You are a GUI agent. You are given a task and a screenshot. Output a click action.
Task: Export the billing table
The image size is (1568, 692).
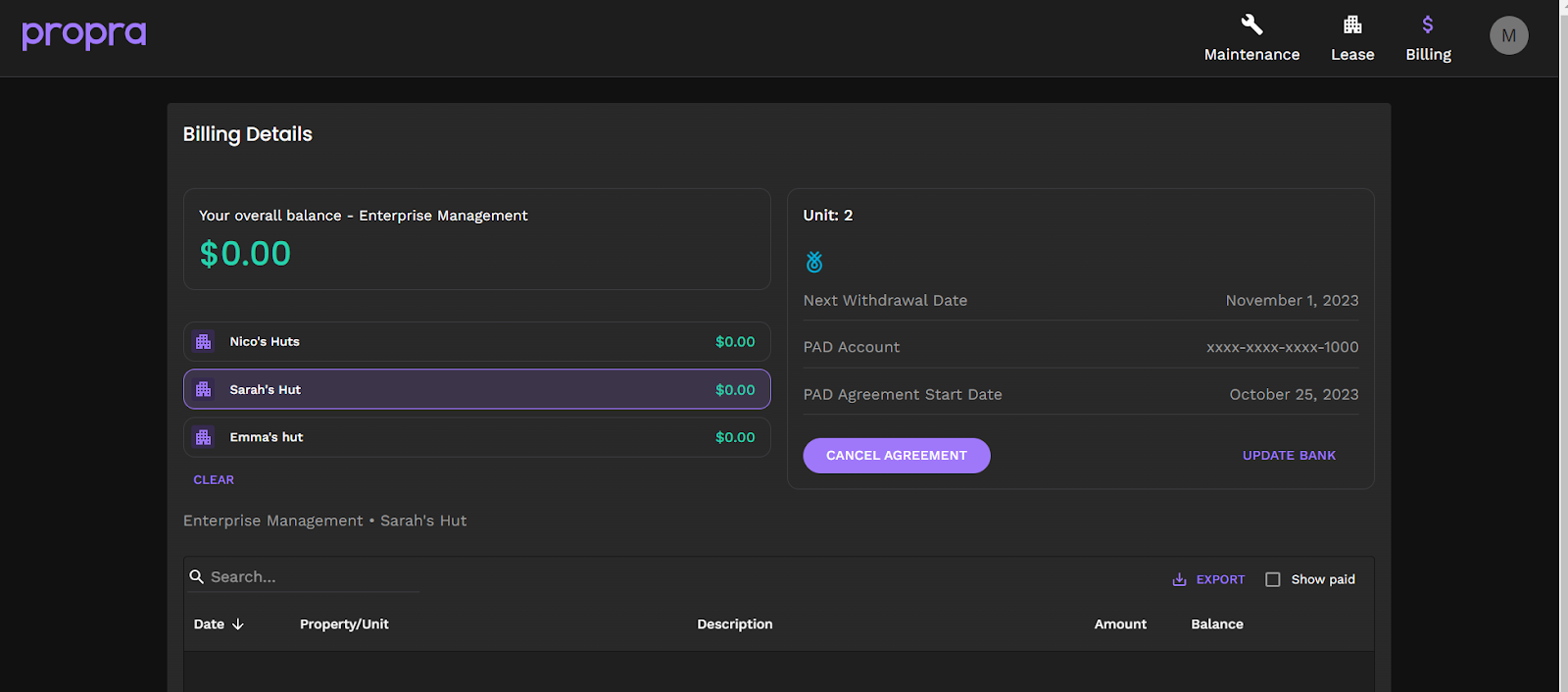click(1208, 579)
